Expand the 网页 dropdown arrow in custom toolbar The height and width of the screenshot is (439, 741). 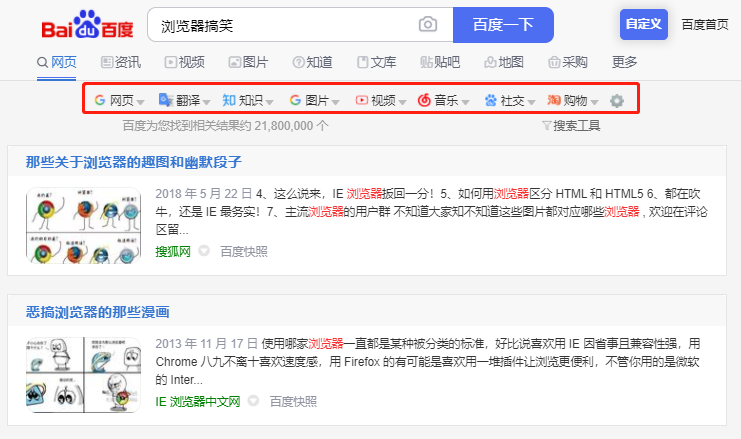(x=140, y=102)
